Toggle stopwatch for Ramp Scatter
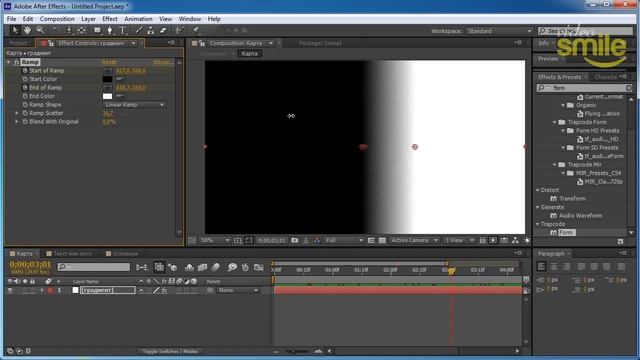The width and height of the screenshot is (640, 360). coord(25,113)
